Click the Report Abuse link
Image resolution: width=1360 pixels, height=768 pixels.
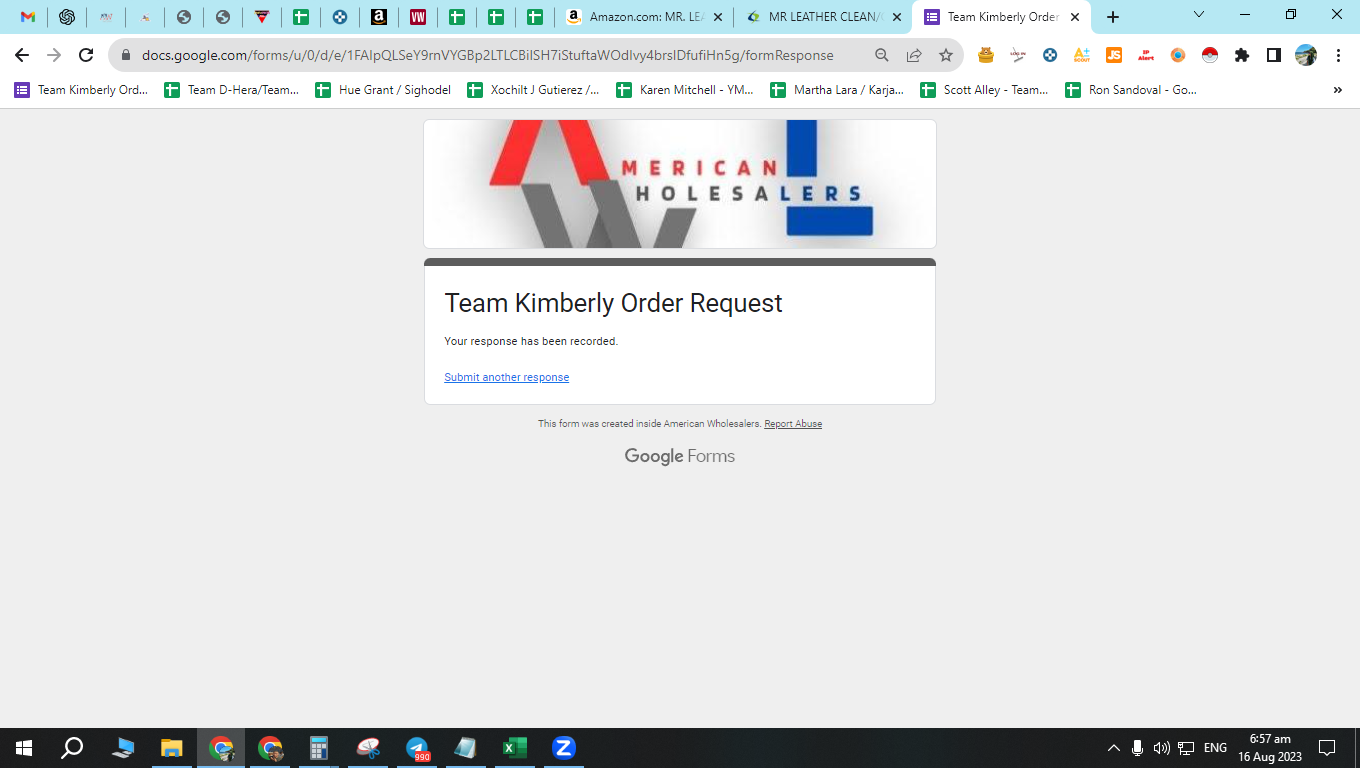pos(793,424)
